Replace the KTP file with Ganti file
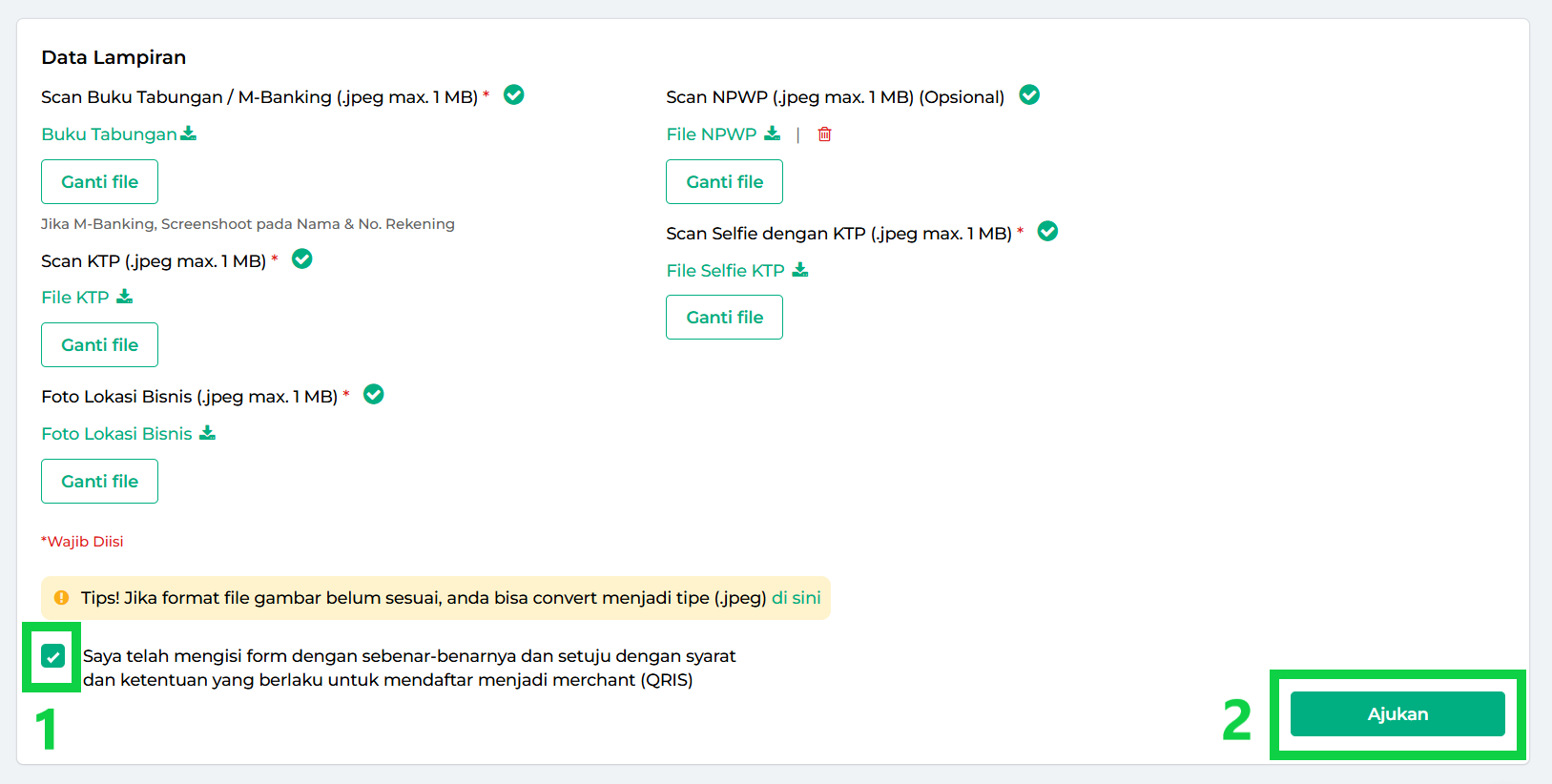This screenshot has height=784, width=1552. 99,344
